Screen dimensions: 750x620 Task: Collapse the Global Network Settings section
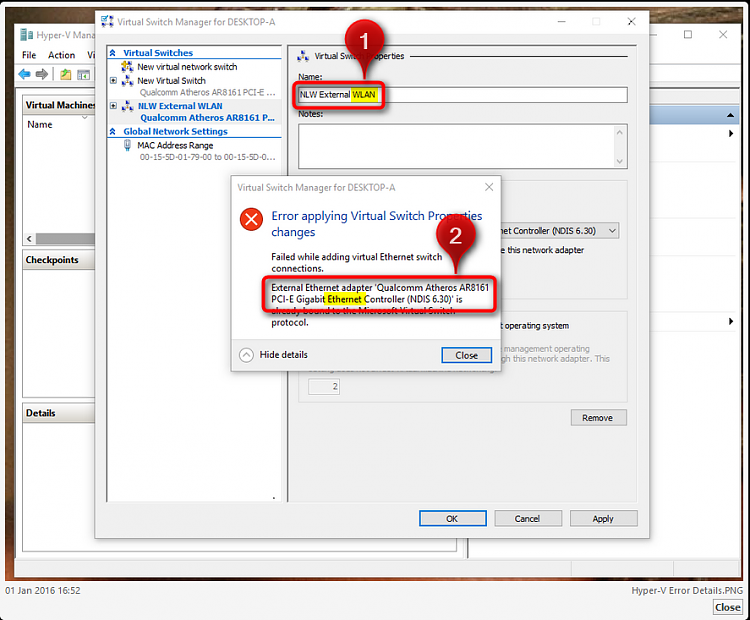tap(113, 131)
